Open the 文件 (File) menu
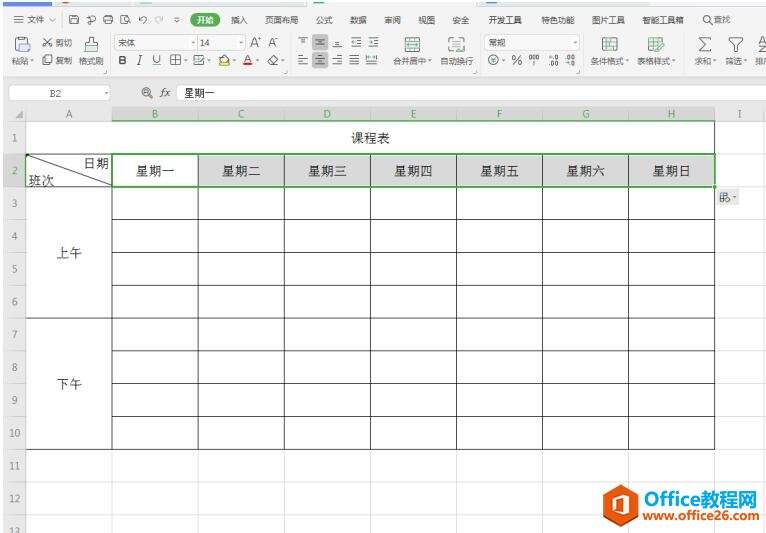The height and width of the screenshot is (533, 766). tap(35, 20)
